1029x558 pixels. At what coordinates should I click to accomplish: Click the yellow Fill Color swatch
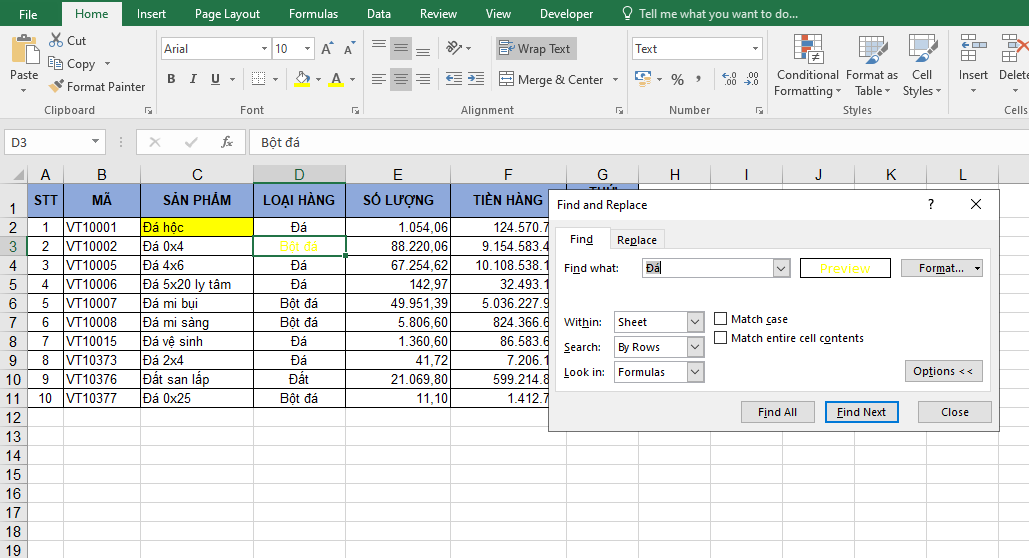(x=303, y=80)
